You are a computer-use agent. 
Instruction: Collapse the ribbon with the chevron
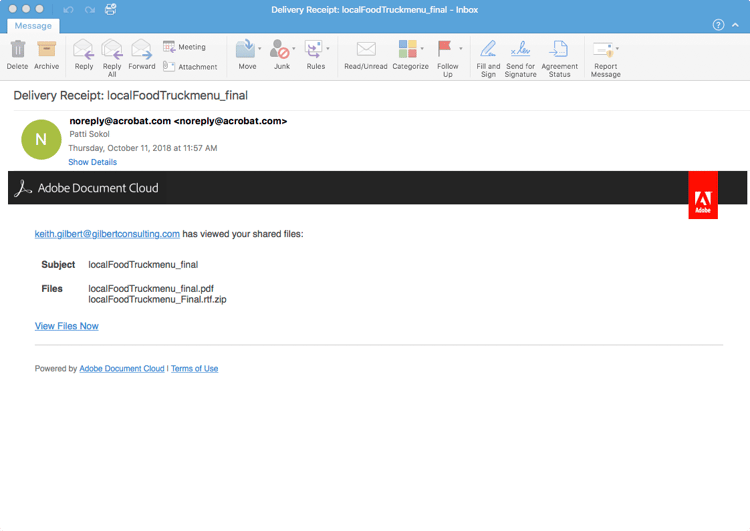coord(735,25)
